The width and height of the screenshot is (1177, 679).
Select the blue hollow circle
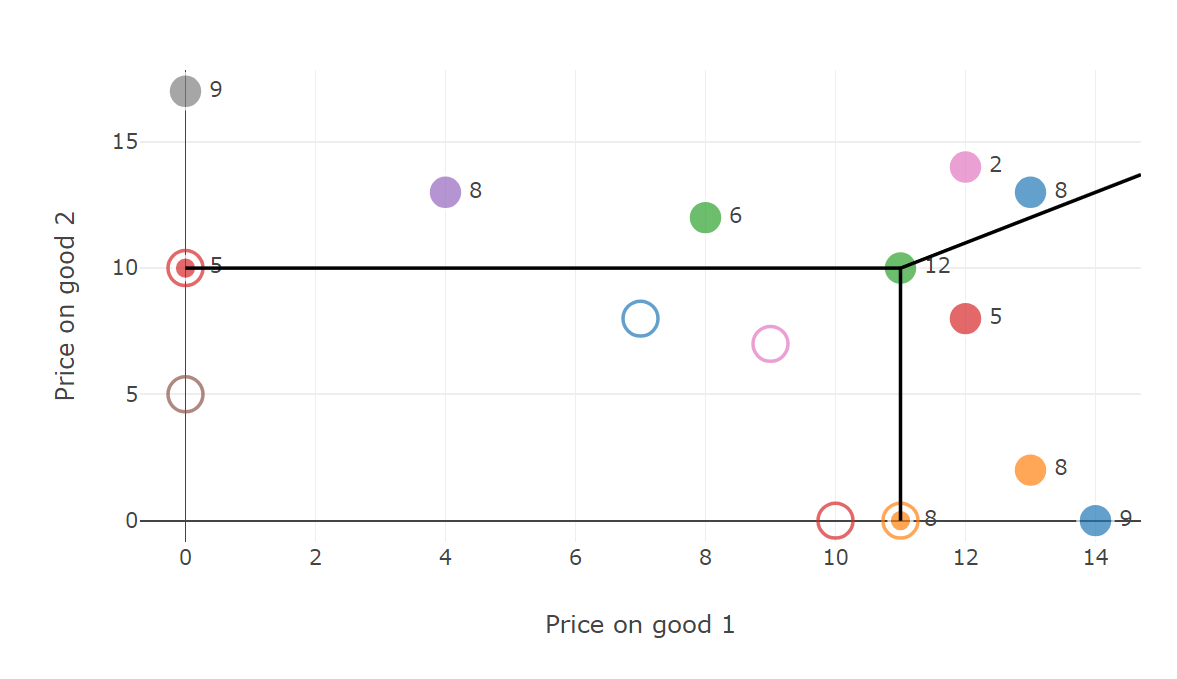point(640,319)
